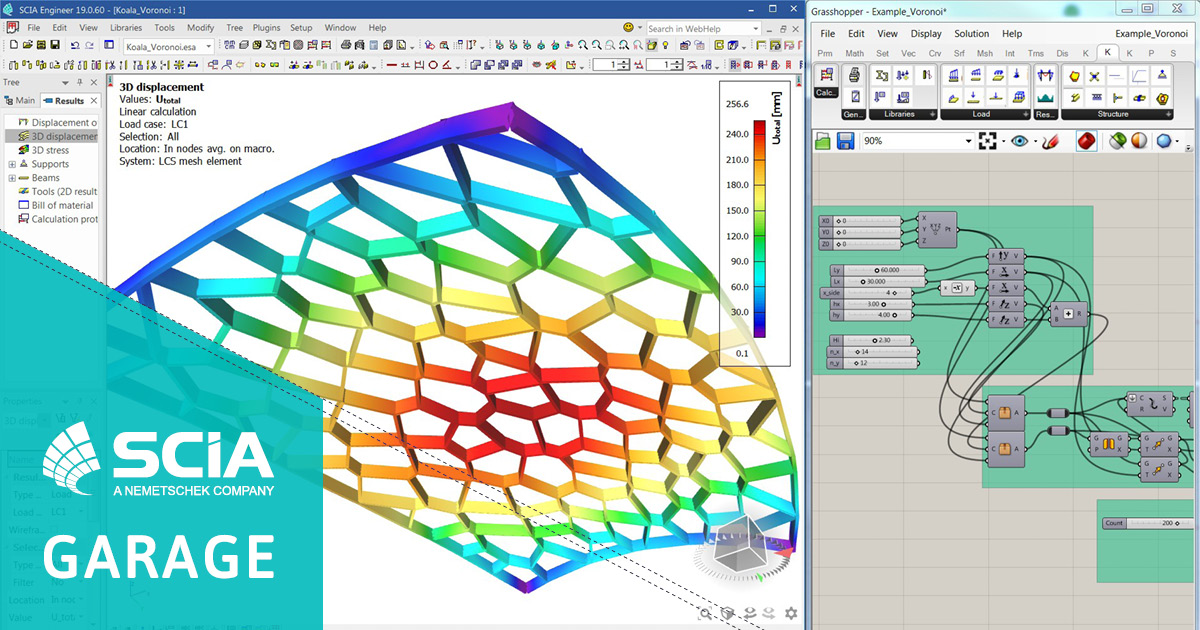
Task: Click blue cross node icon in Structure panel
Action: tap(1096, 75)
